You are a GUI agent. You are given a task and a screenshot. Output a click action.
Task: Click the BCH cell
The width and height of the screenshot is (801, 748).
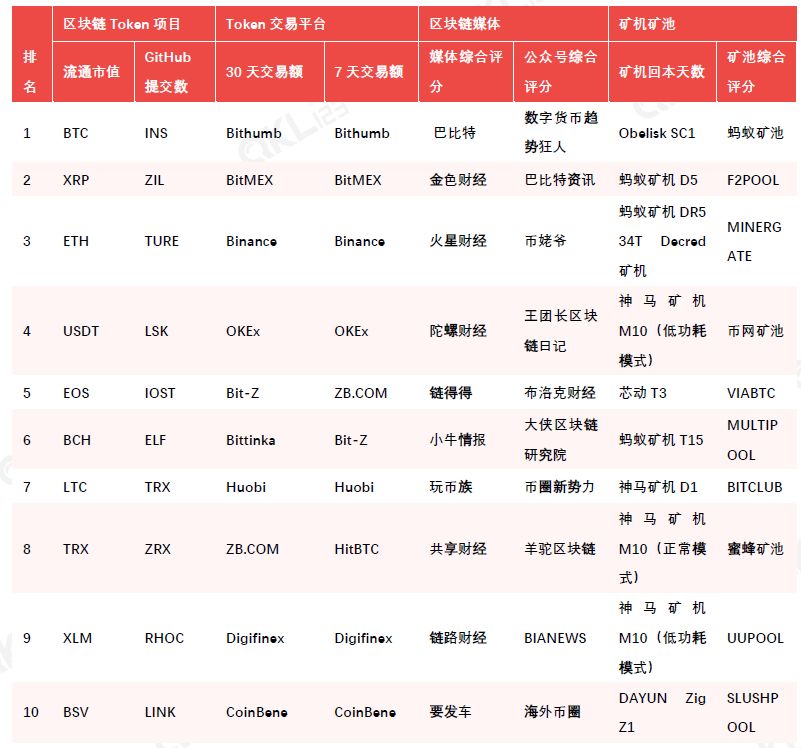point(77,440)
